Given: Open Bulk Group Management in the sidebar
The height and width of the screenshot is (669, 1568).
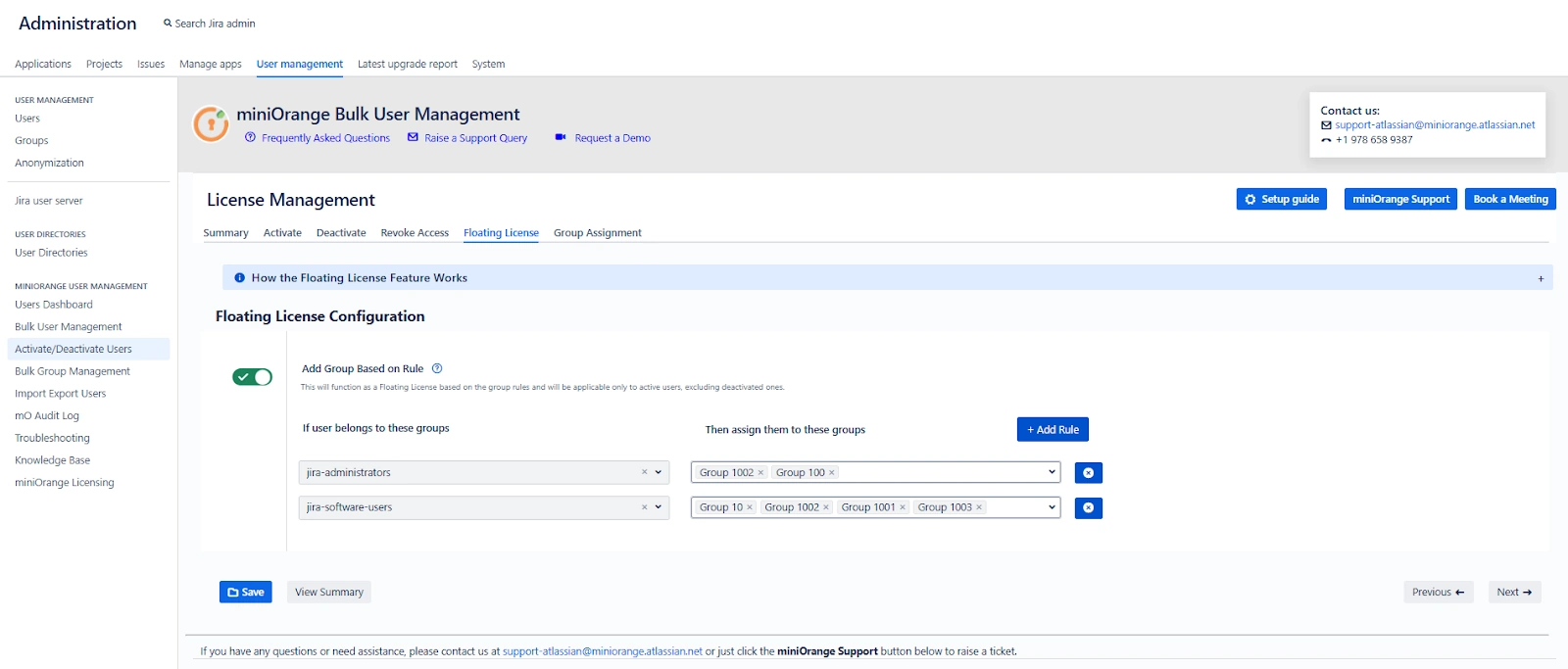Looking at the screenshot, I should point(73,371).
